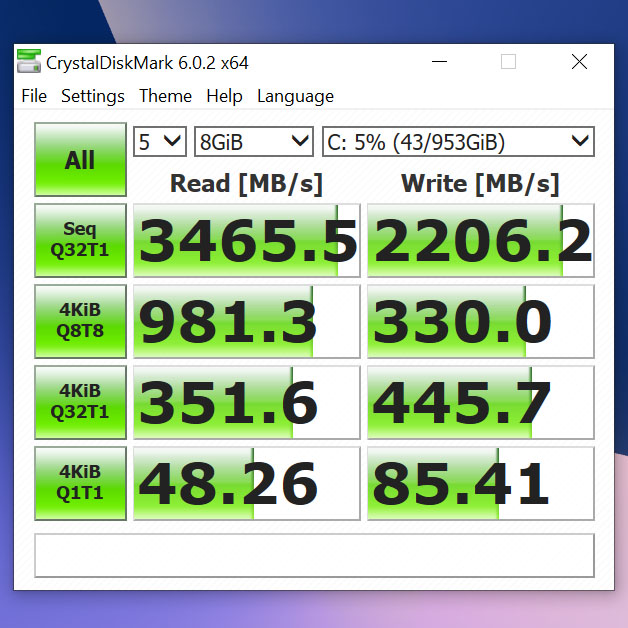Start the 4KiB Q1T1 test
This screenshot has height=628, width=628.
click(x=81, y=483)
